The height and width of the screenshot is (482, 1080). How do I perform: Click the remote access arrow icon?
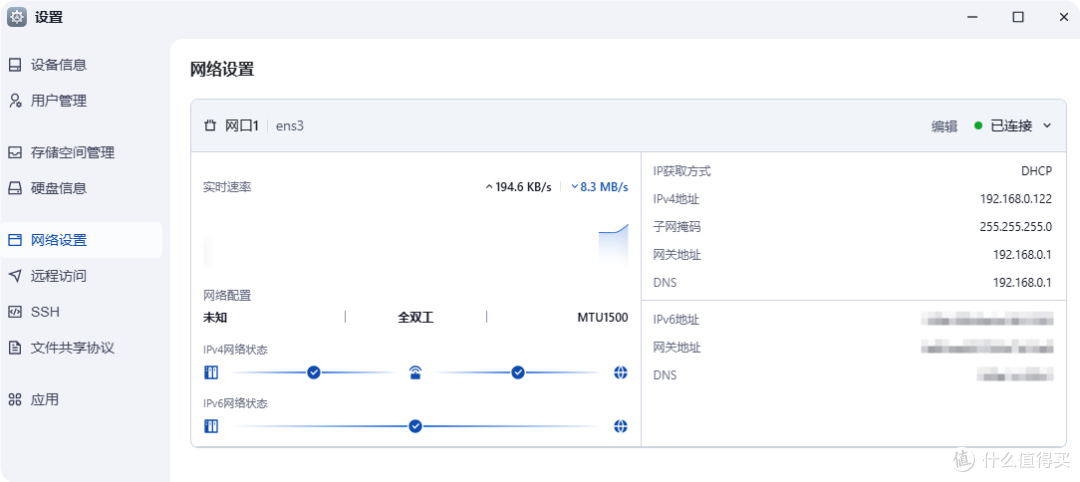(15, 276)
